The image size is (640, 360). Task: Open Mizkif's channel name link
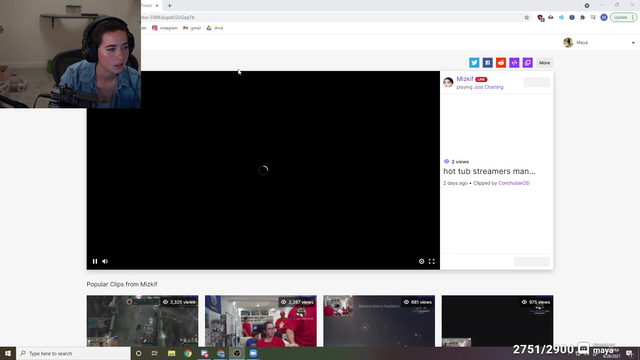click(465, 79)
